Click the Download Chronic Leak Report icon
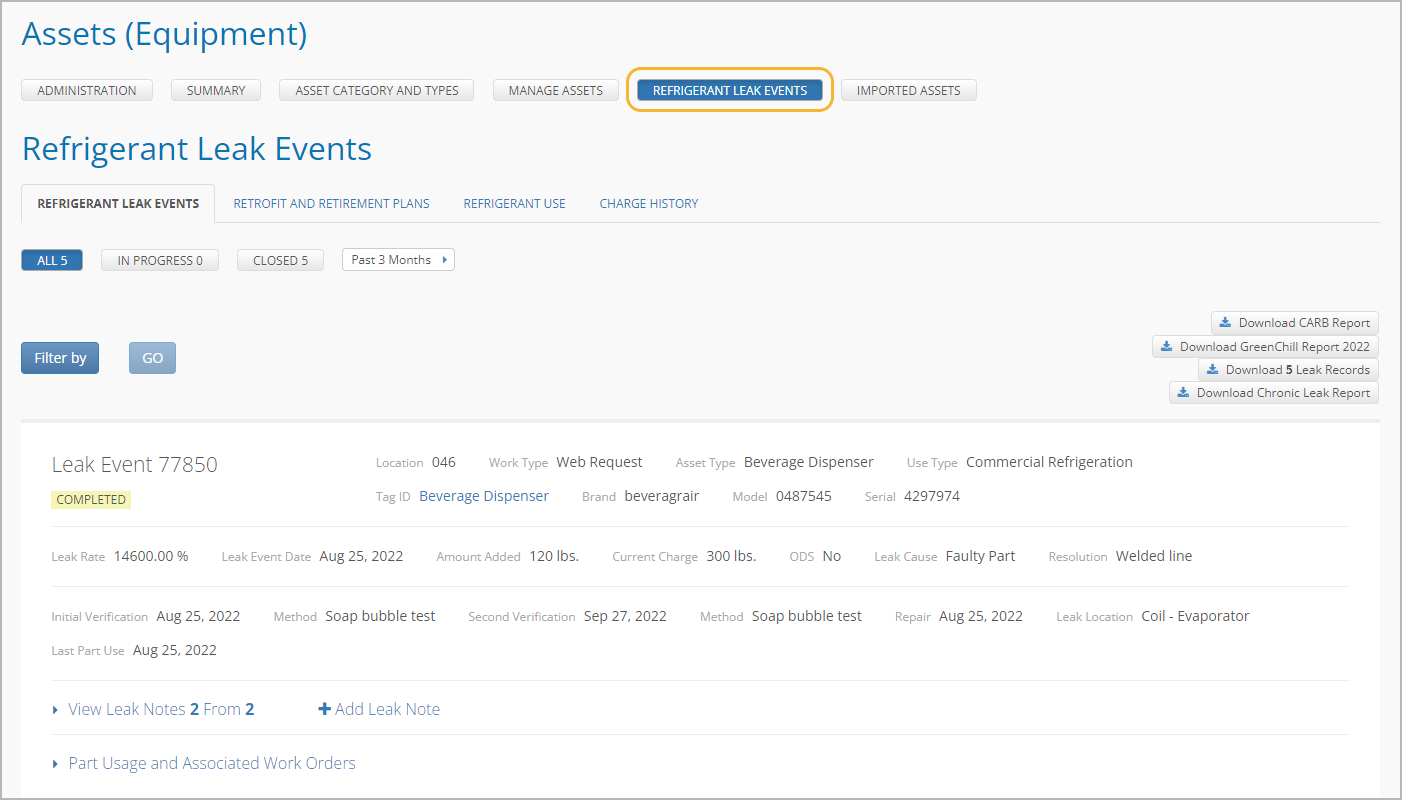The image size is (1402, 800). coord(1183,393)
